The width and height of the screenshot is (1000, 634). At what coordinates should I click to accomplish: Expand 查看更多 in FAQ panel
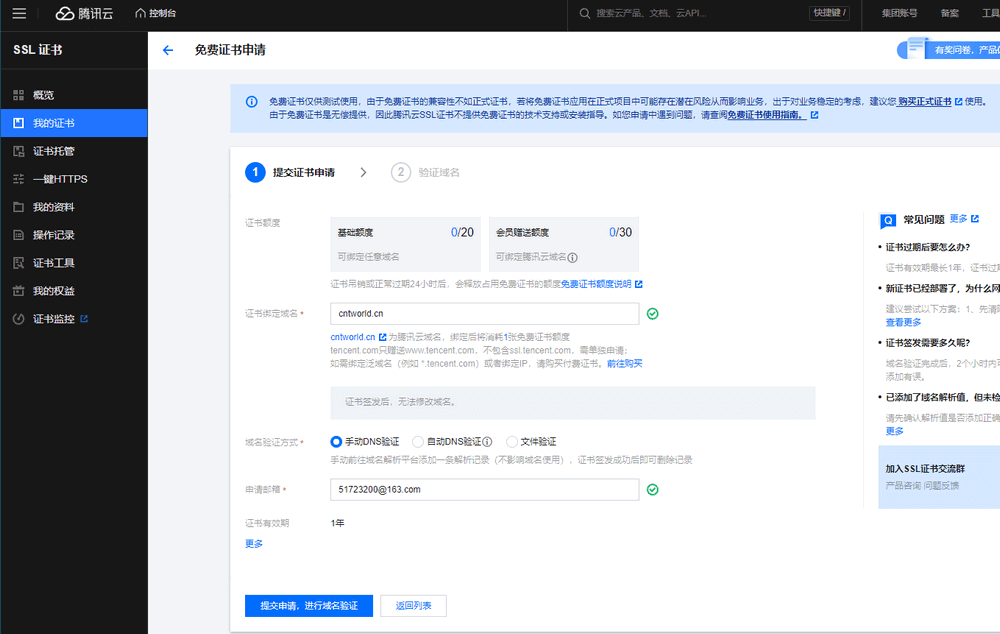(903, 323)
